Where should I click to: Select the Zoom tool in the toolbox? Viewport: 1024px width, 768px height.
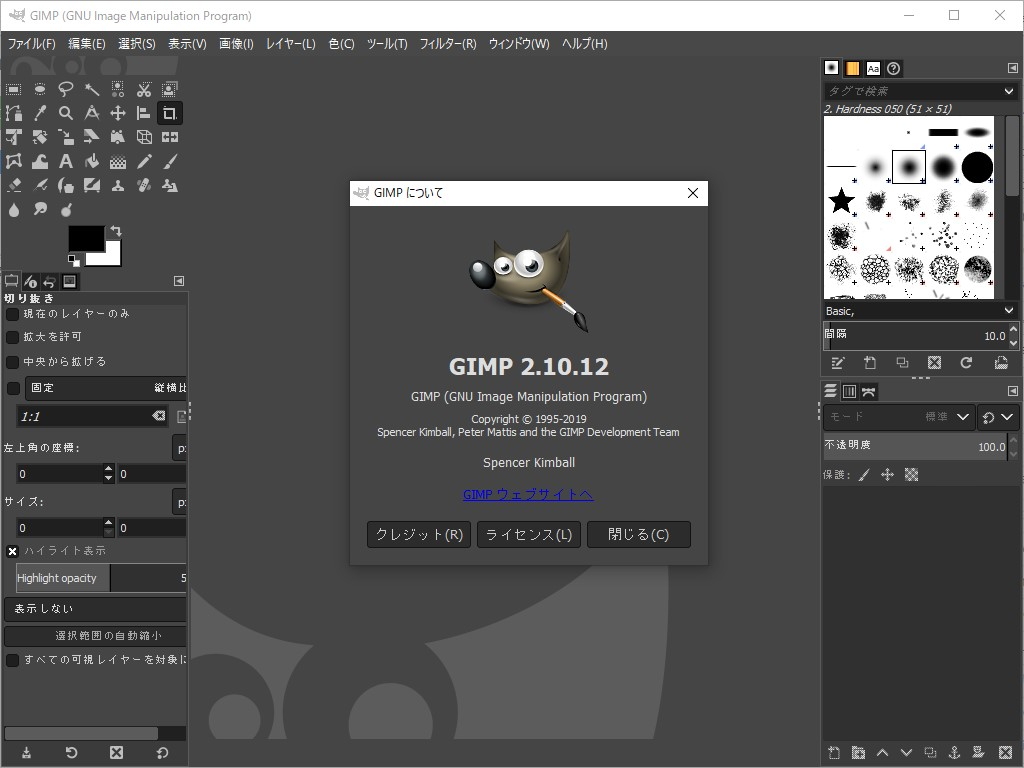coord(67,112)
